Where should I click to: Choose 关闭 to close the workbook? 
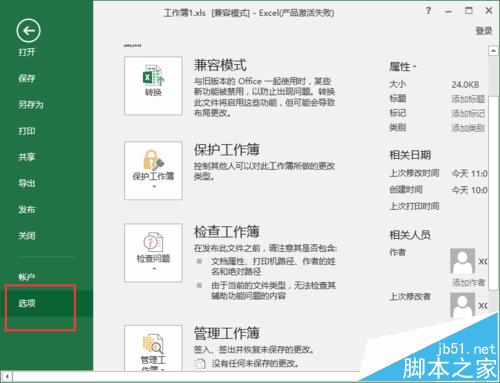(27, 236)
